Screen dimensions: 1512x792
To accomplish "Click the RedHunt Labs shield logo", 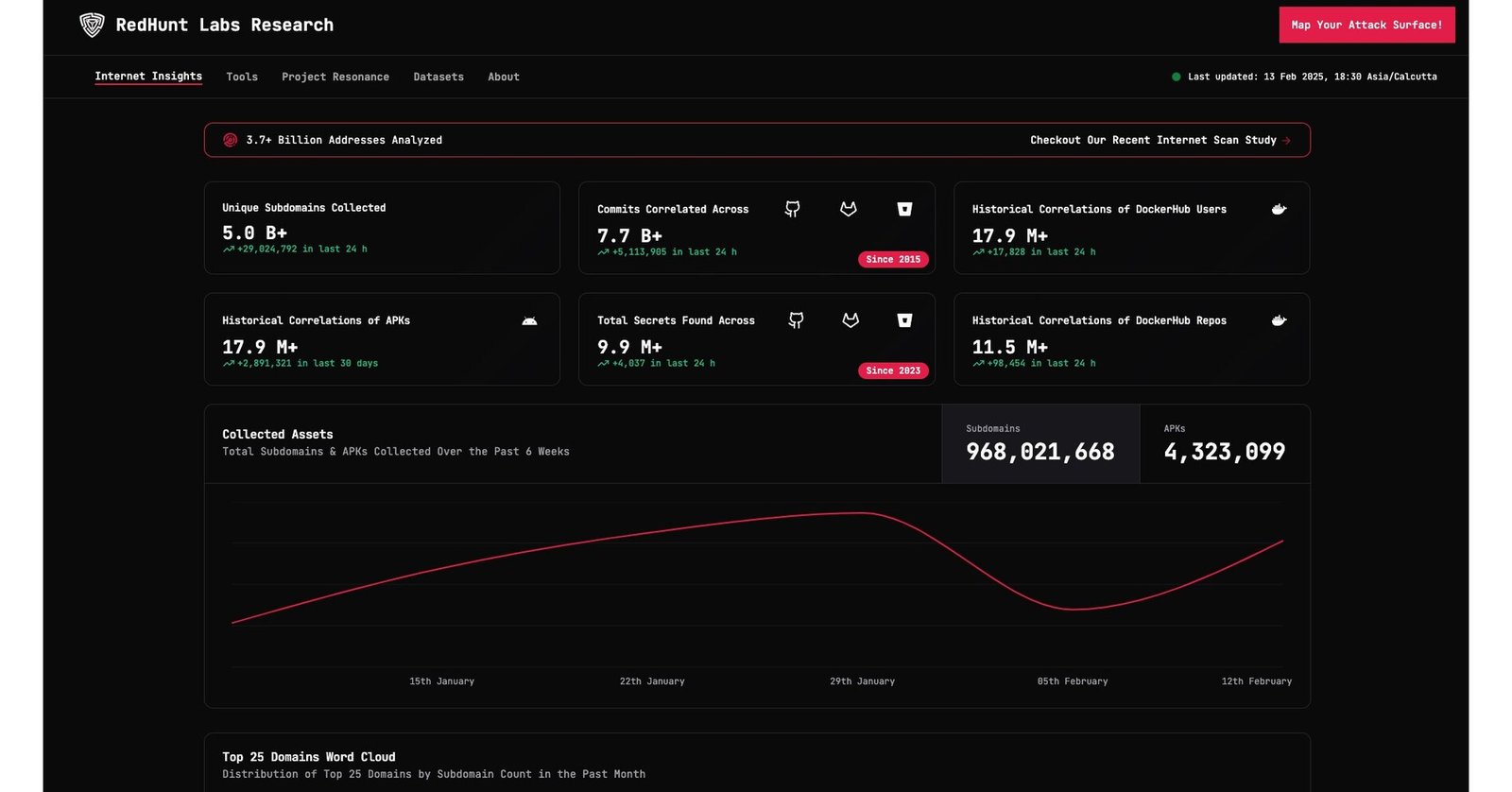I will pos(92,25).
